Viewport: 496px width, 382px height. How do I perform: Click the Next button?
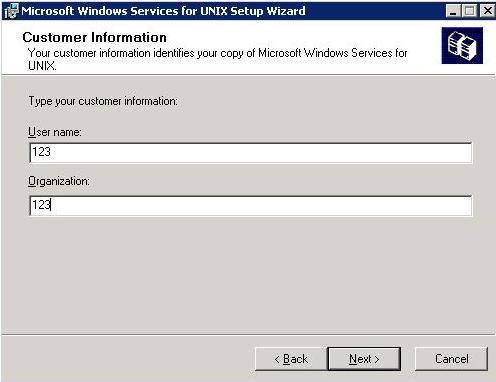pos(364,359)
